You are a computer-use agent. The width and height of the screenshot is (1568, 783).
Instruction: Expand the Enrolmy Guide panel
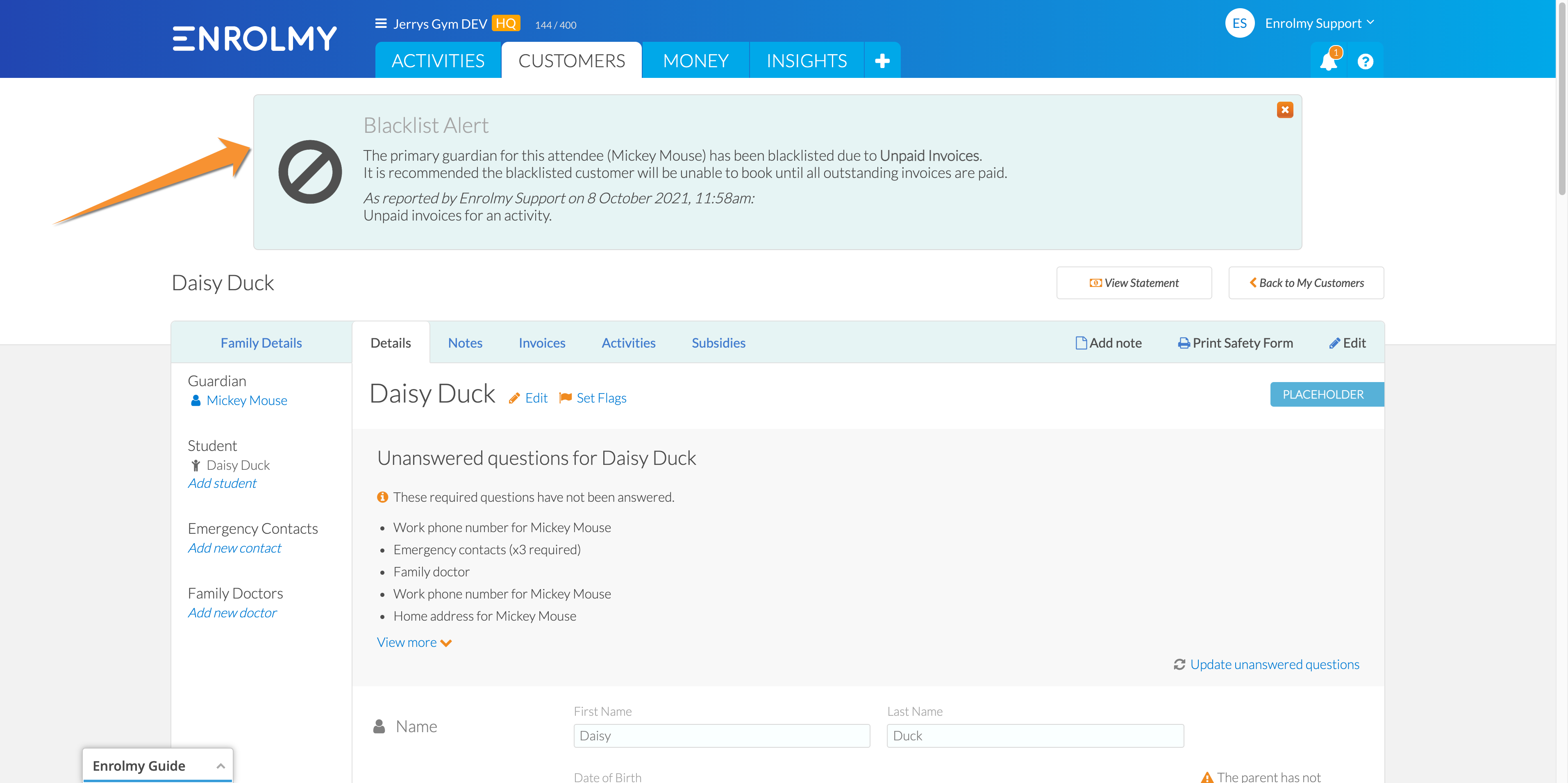point(158,765)
